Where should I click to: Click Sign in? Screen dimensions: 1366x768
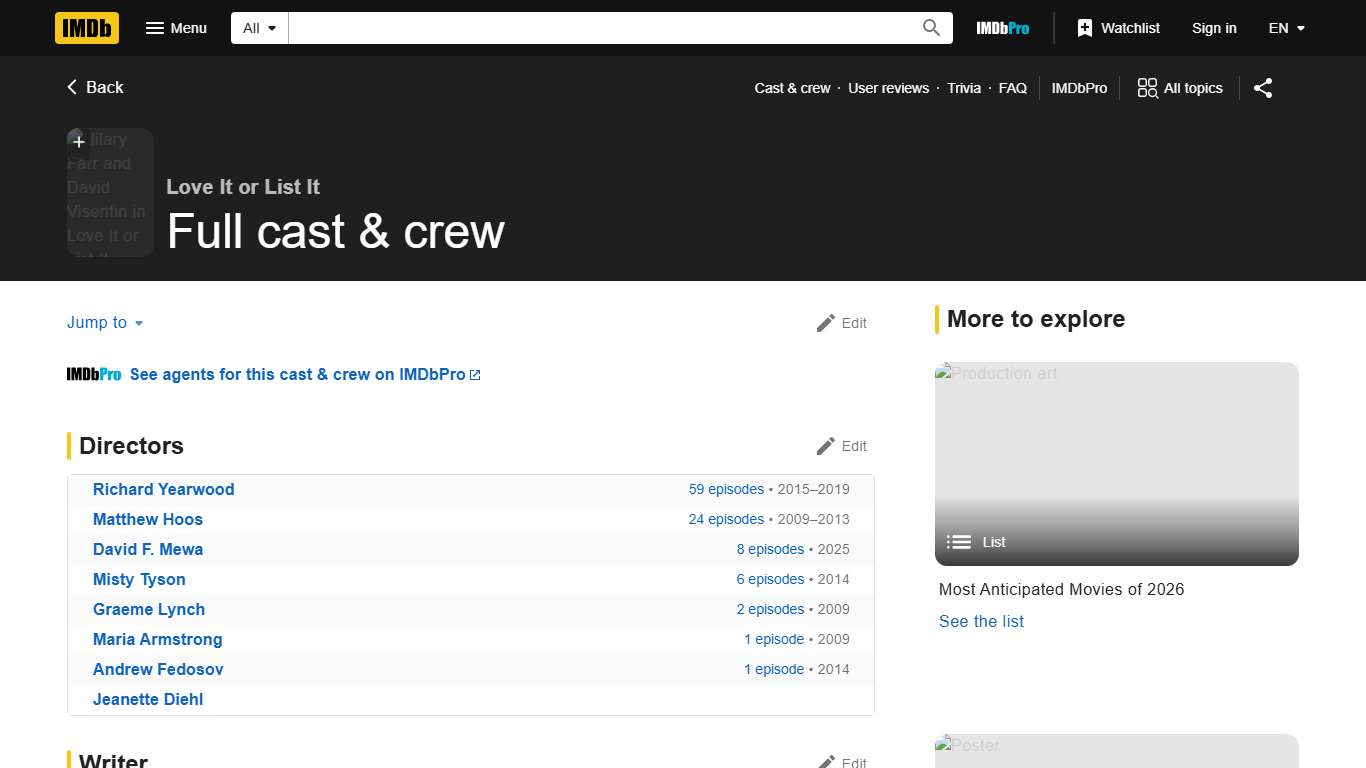[x=1214, y=28]
